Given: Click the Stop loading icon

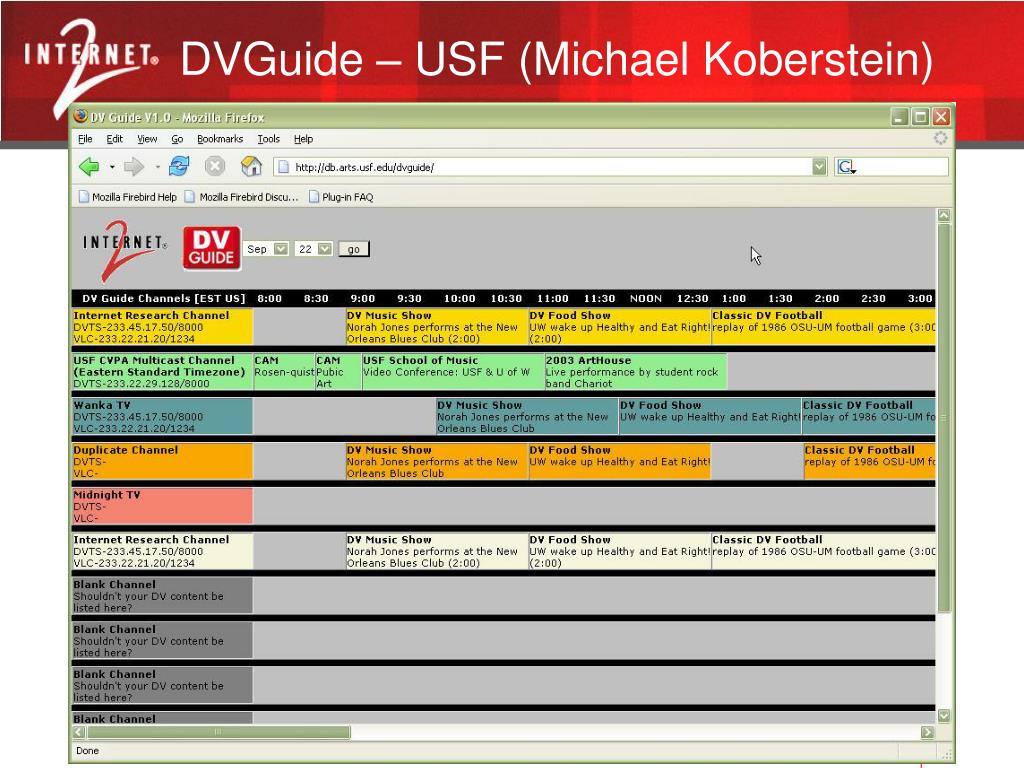Looking at the screenshot, I should (x=215, y=167).
